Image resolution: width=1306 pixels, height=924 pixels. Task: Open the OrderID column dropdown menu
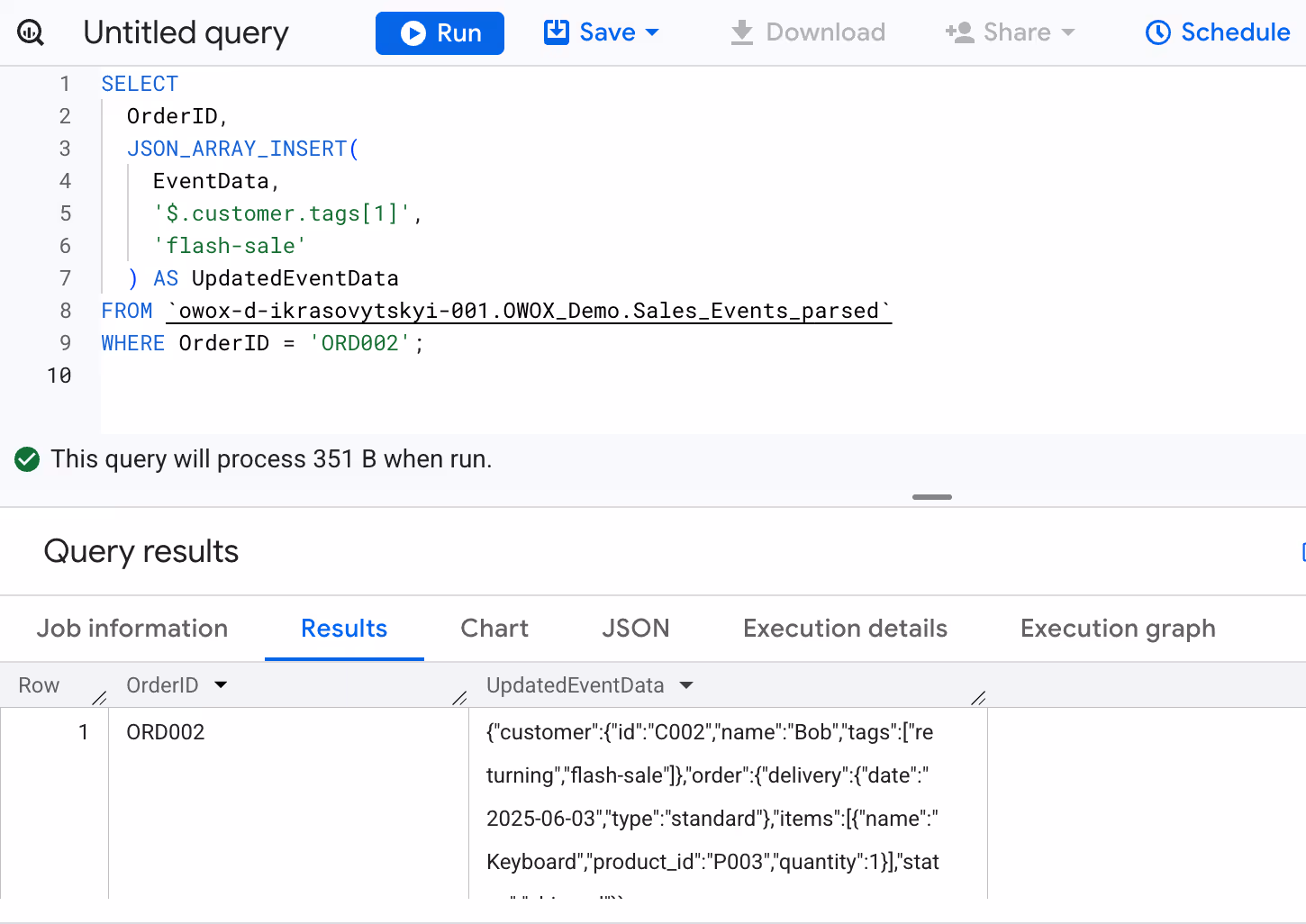(x=221, y=685)
